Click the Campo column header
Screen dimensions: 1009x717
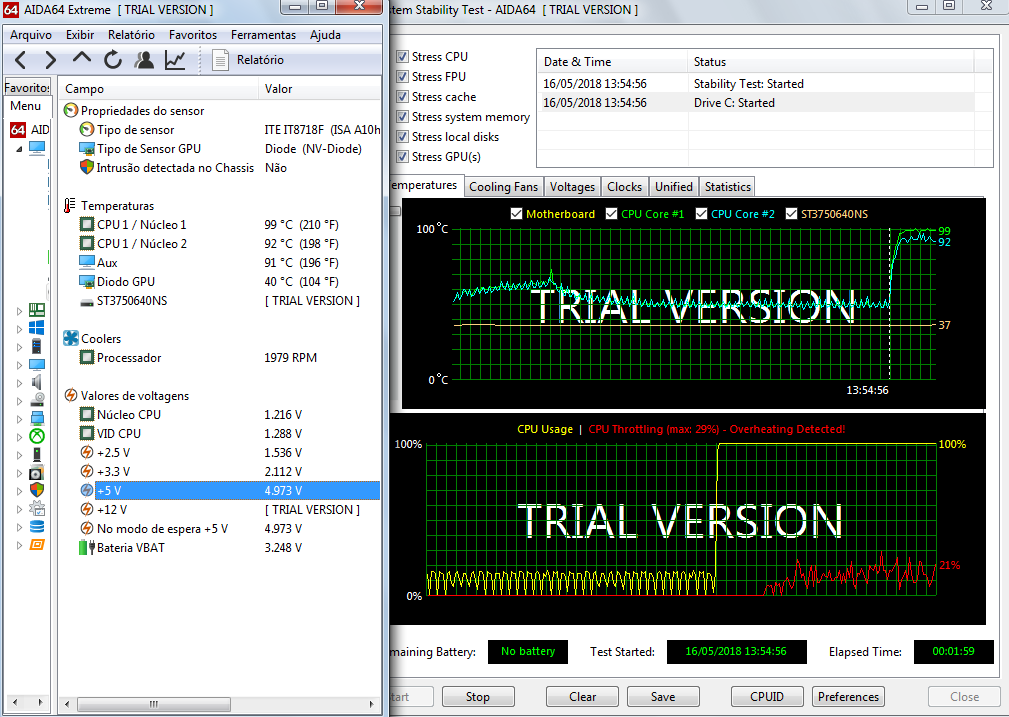point(159,89)
